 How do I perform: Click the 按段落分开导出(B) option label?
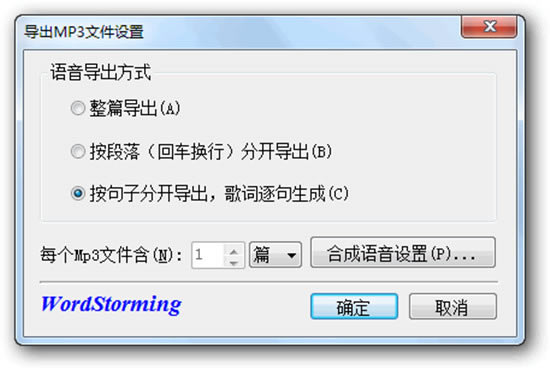[211, 152]
